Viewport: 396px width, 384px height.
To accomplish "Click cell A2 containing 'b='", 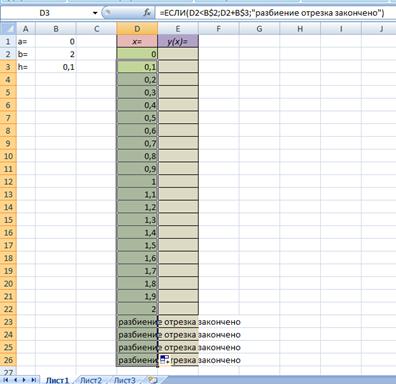I will [x=26, y=54].
